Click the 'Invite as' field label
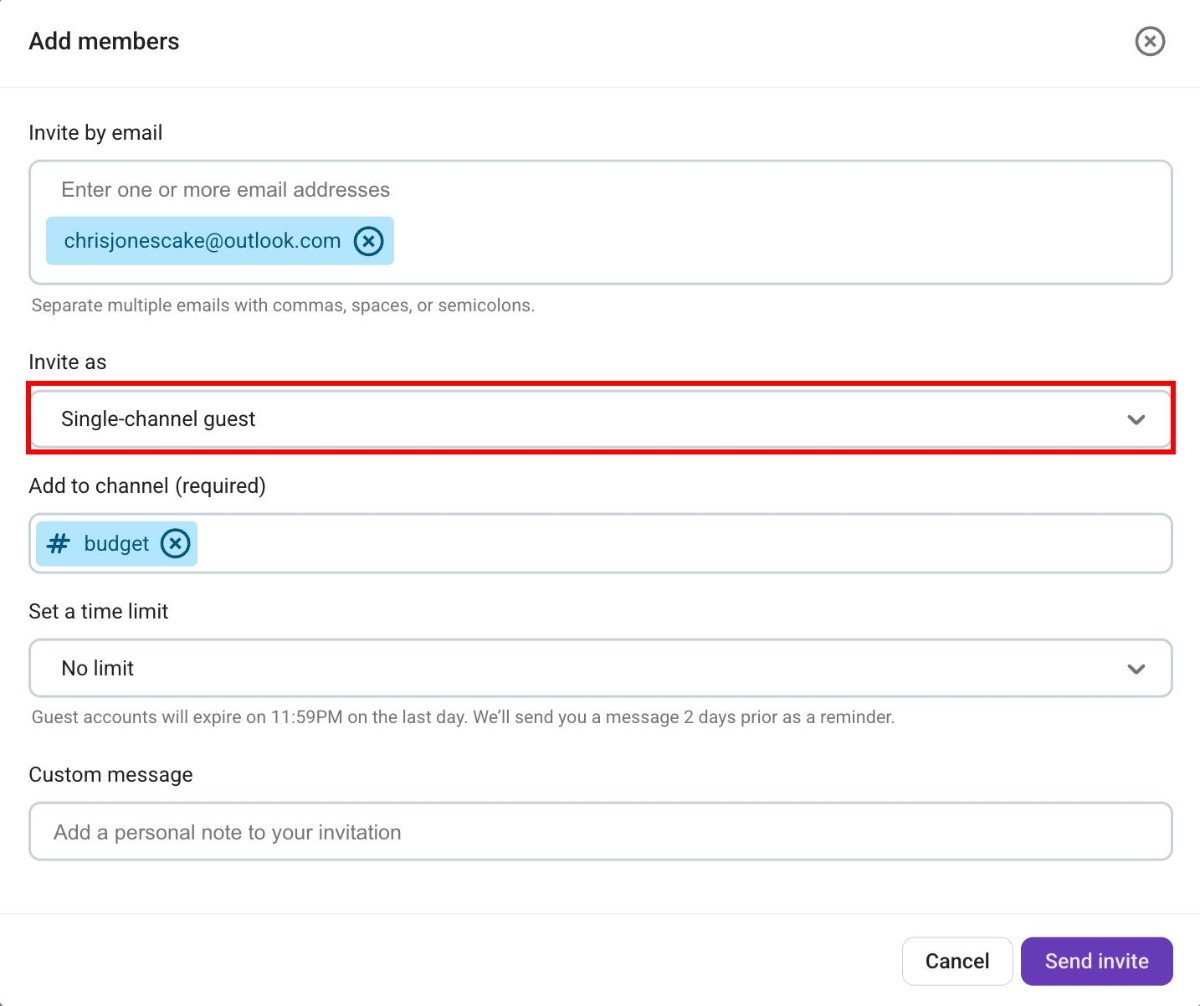The image size is (1200, 1006). click(67, 362)
